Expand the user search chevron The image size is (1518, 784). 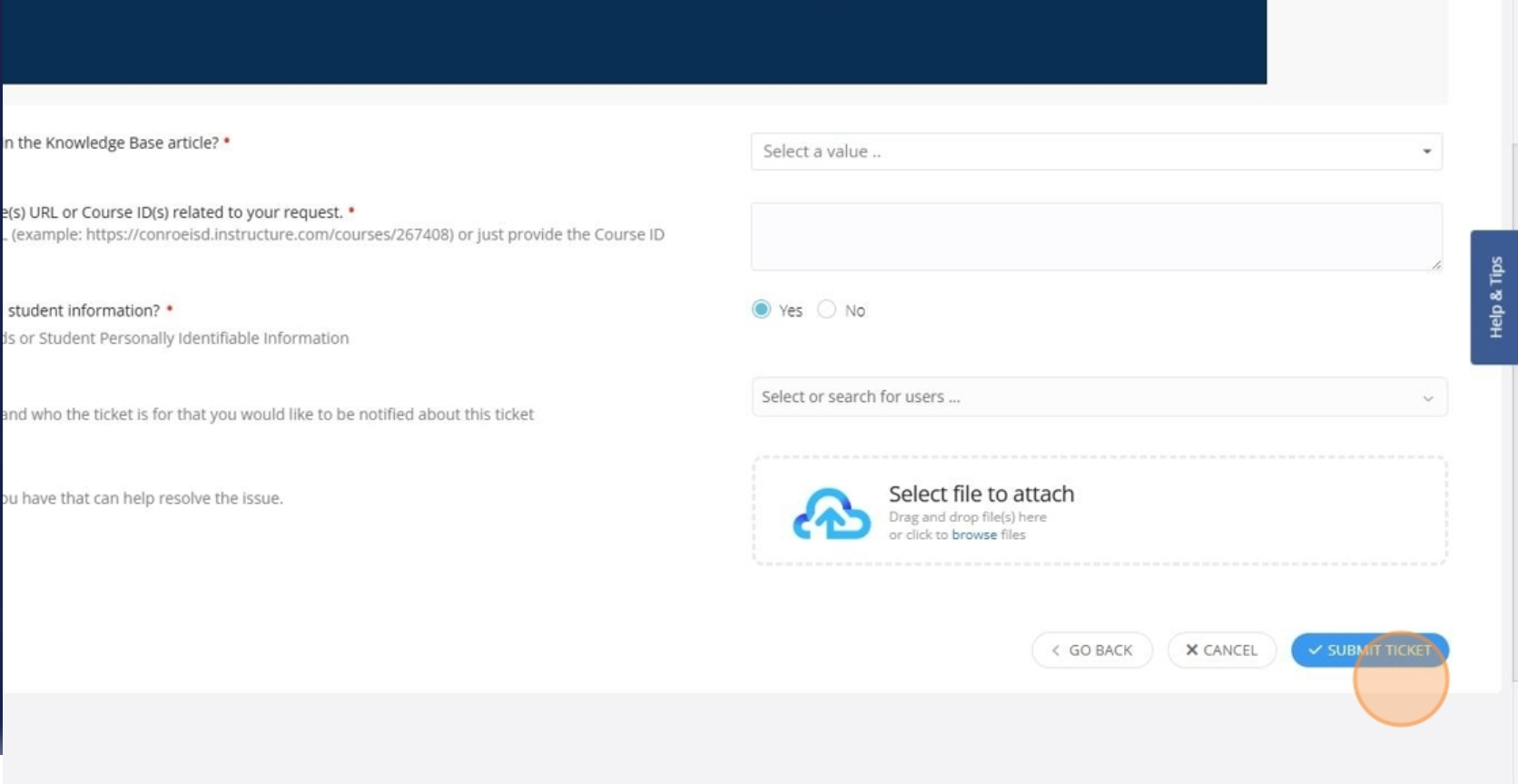click(1427, 398)
